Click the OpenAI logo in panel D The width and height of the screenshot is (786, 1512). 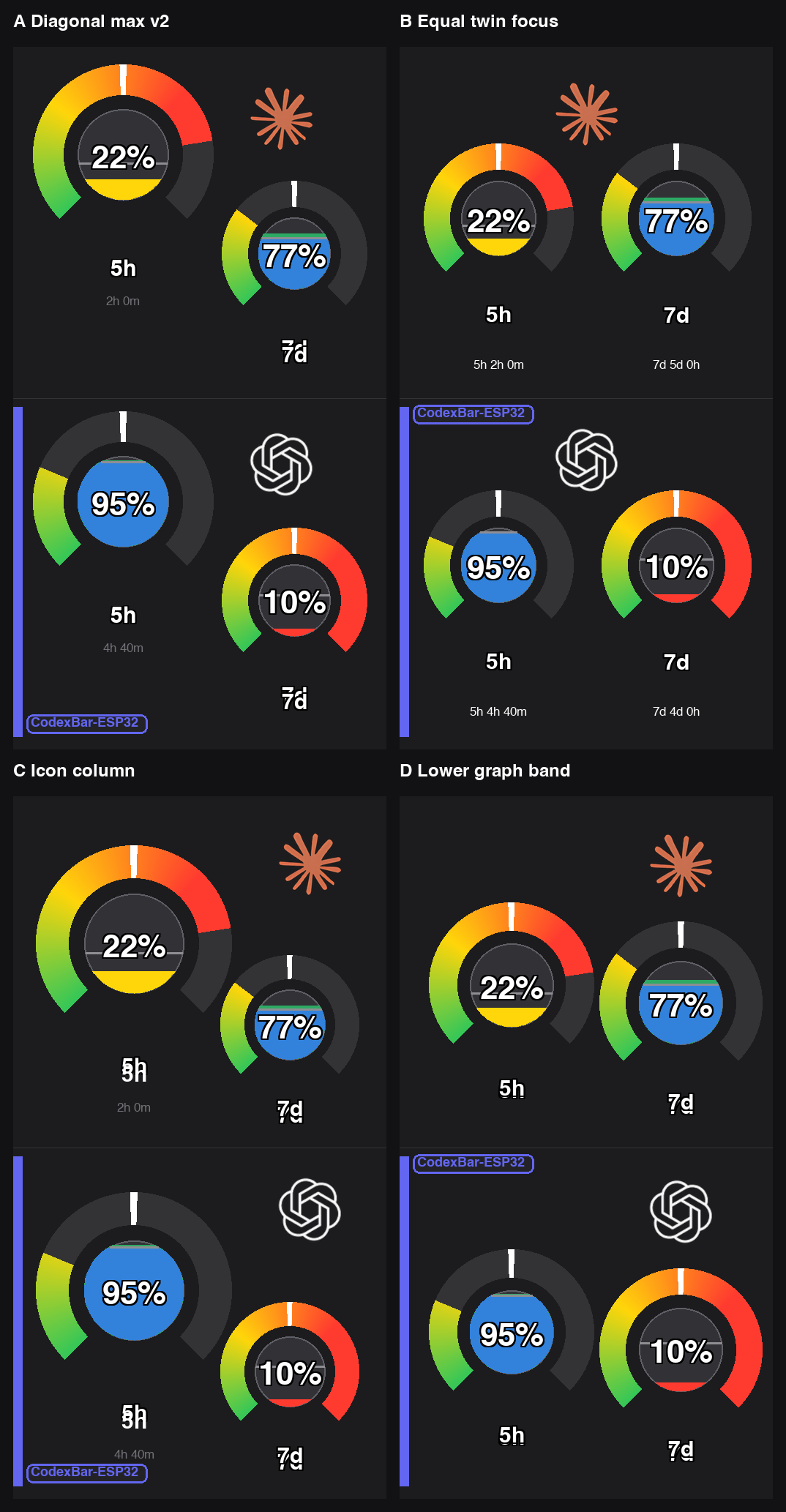coord(681,1211)
